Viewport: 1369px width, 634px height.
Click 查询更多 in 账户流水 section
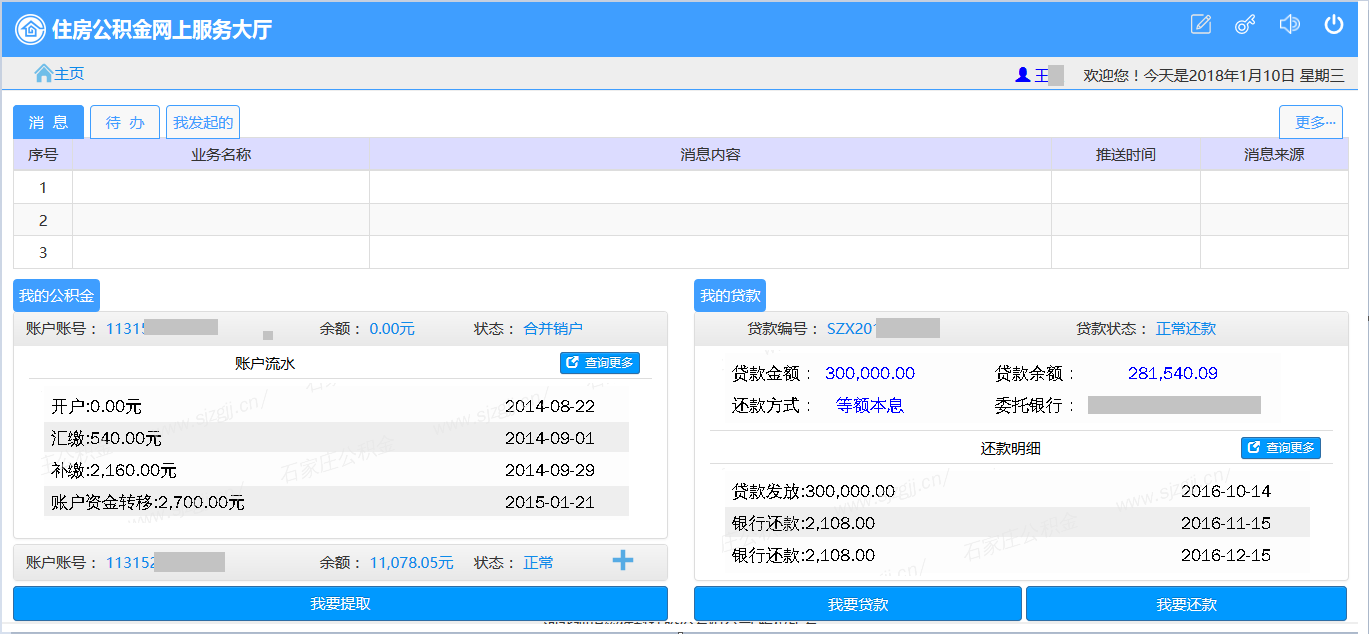coord(600,363)
